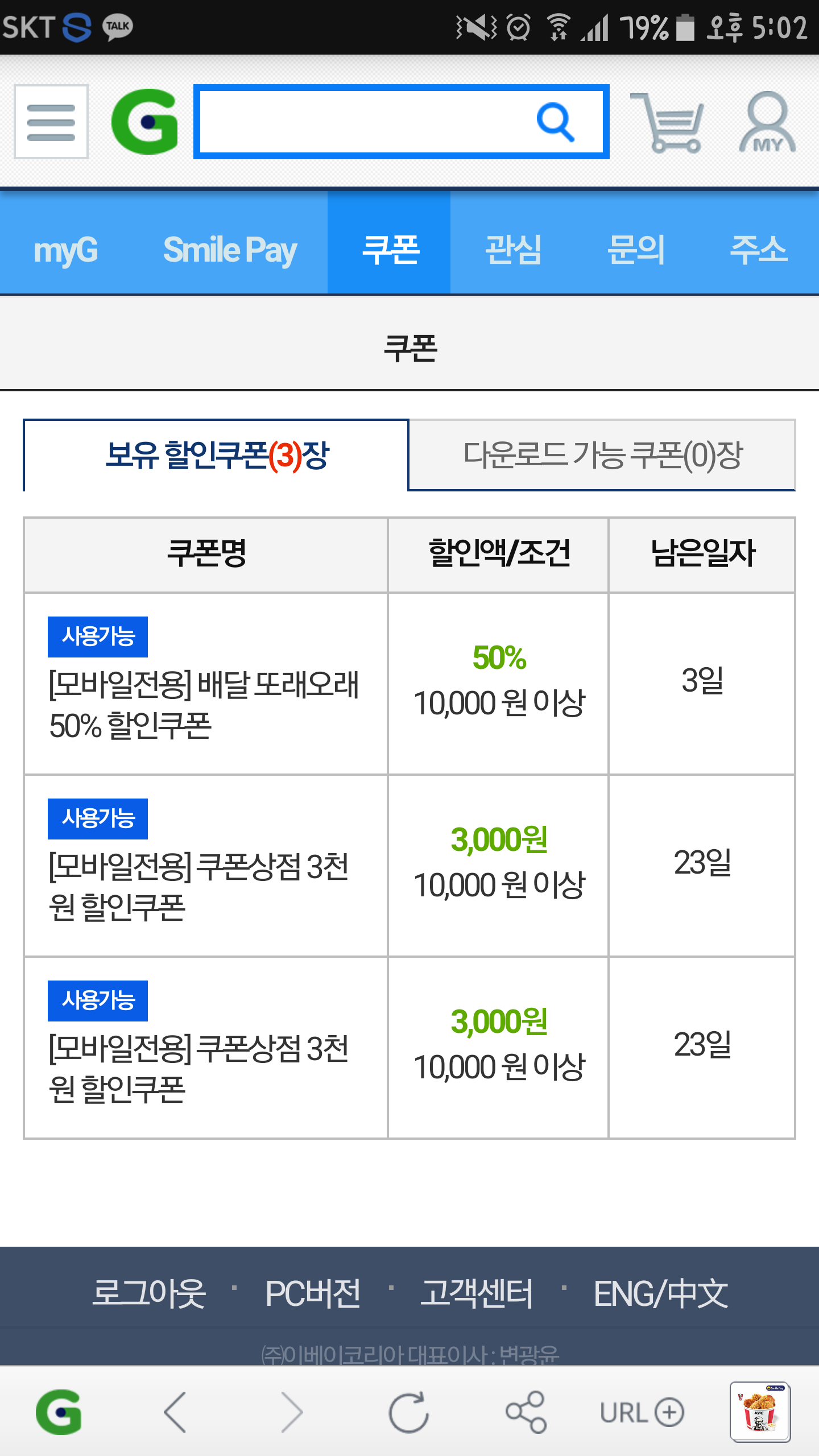Viewport: 819px width, 1456px height.
Task: Switch to PC버전 link
Action: 313,1294
